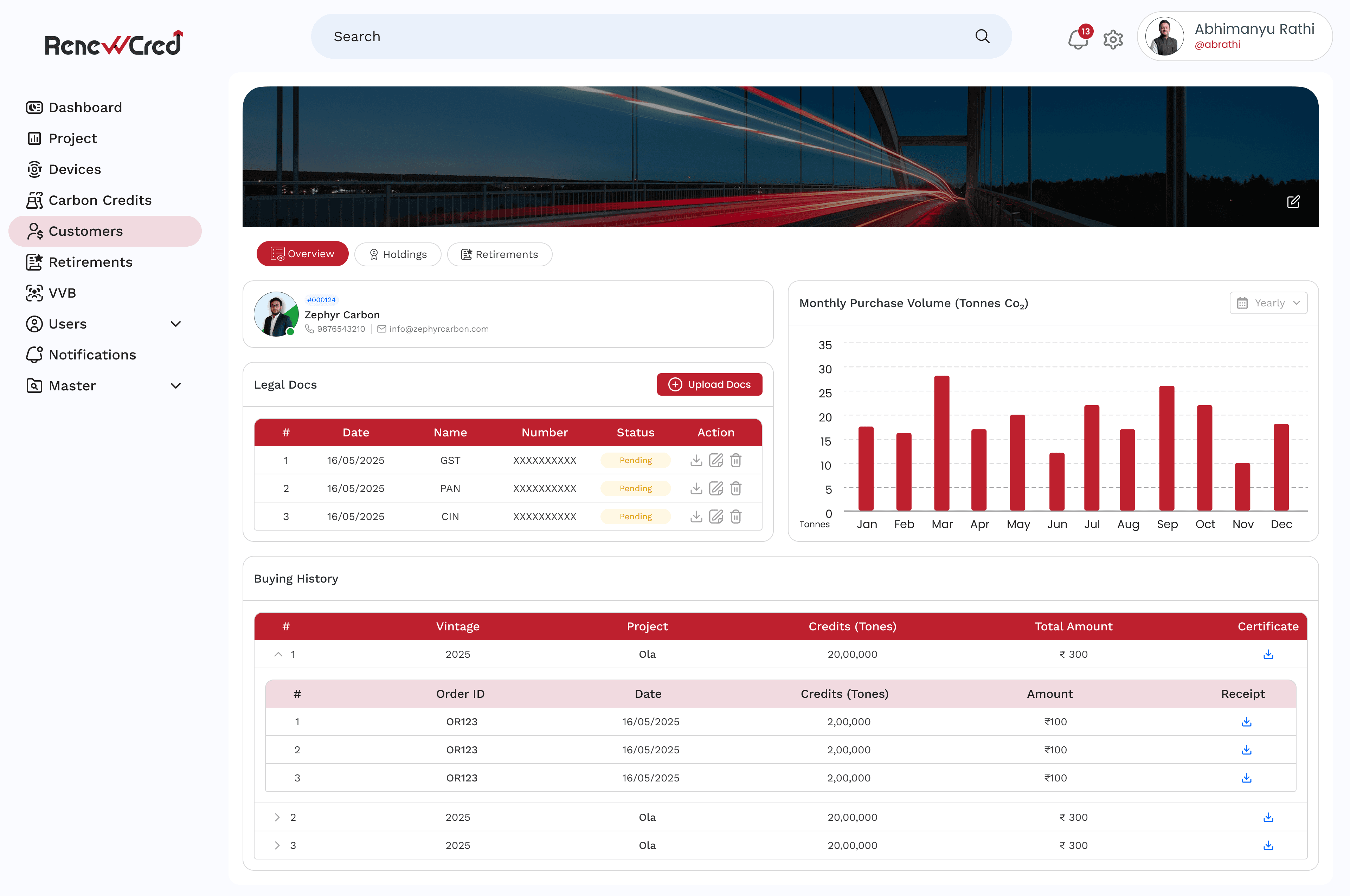Collapse buying history row 1

click(x=278, y=654)
